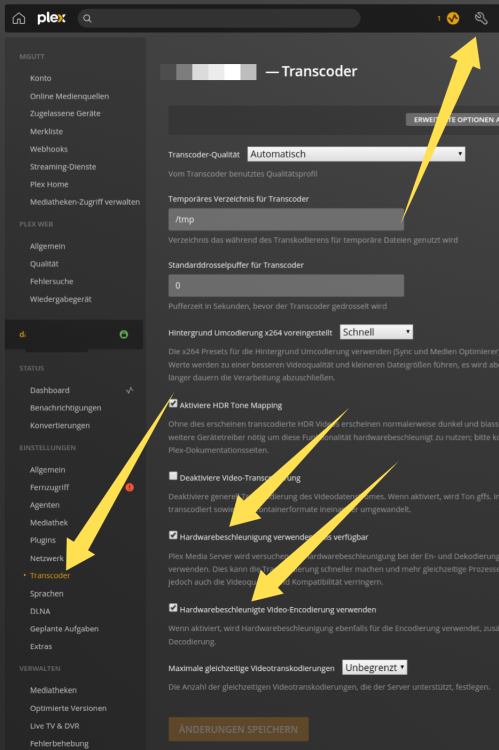
Task: Click the Standarddrosselpuffer input field
Action: 286,286
